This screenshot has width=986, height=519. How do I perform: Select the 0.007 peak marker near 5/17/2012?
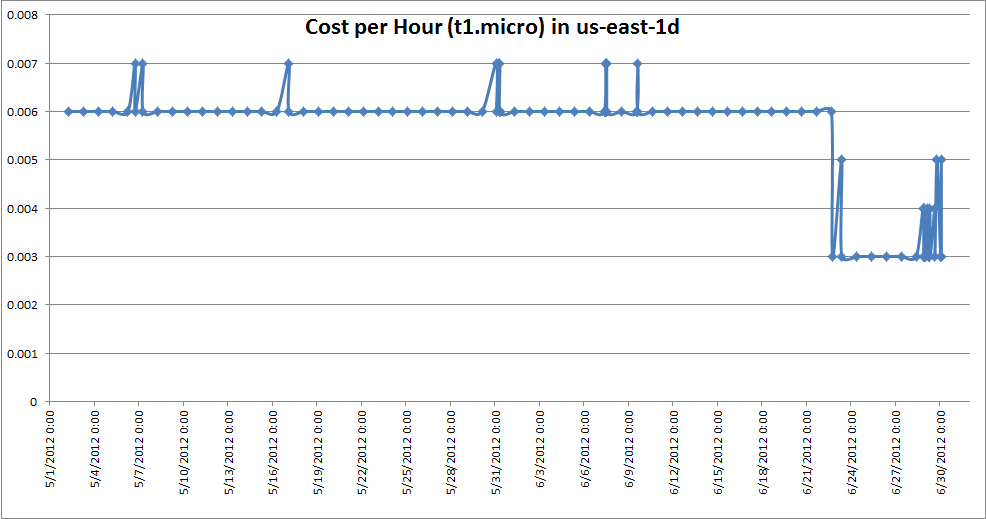(x=288, y=63)
